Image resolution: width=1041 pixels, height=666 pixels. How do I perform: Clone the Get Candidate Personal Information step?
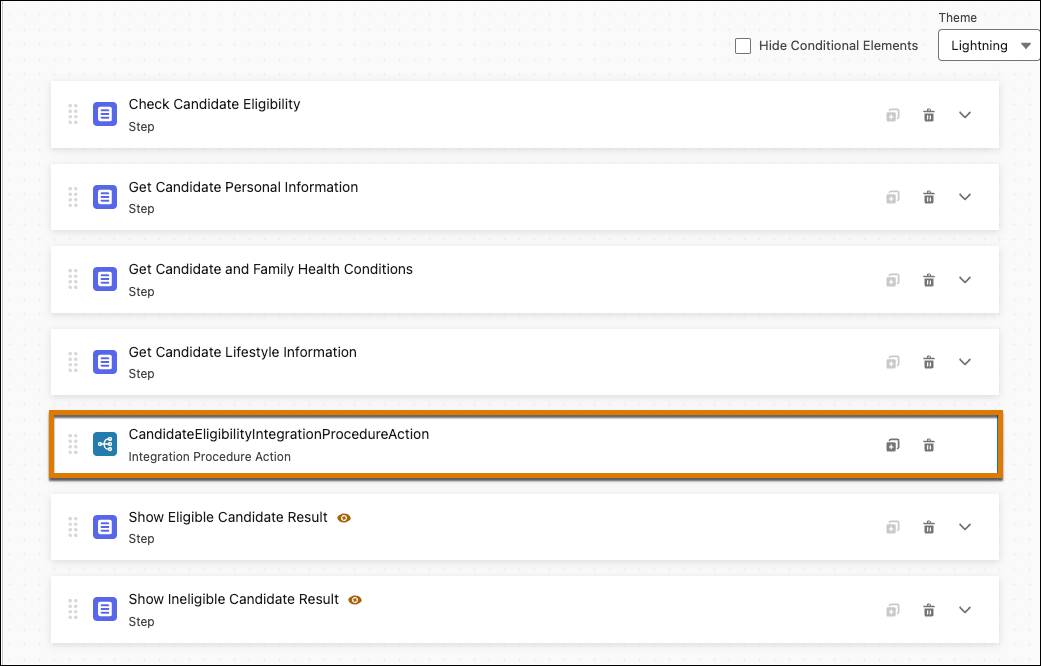893,197
